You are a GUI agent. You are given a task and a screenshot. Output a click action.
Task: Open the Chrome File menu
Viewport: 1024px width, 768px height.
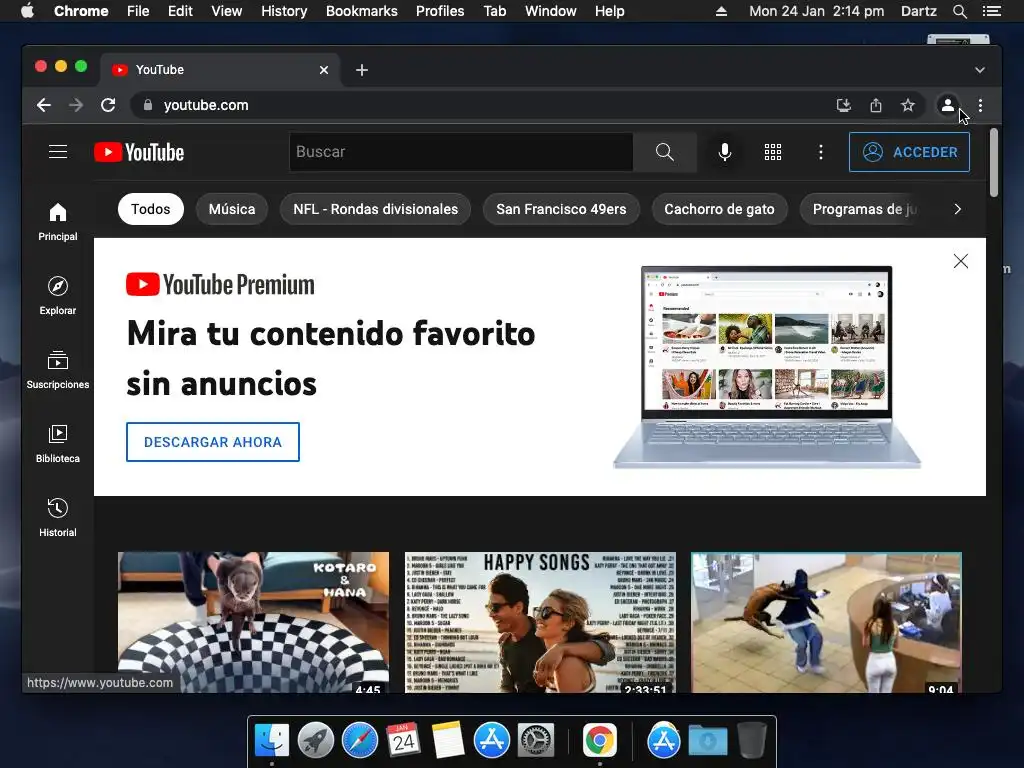click(138, 11)
